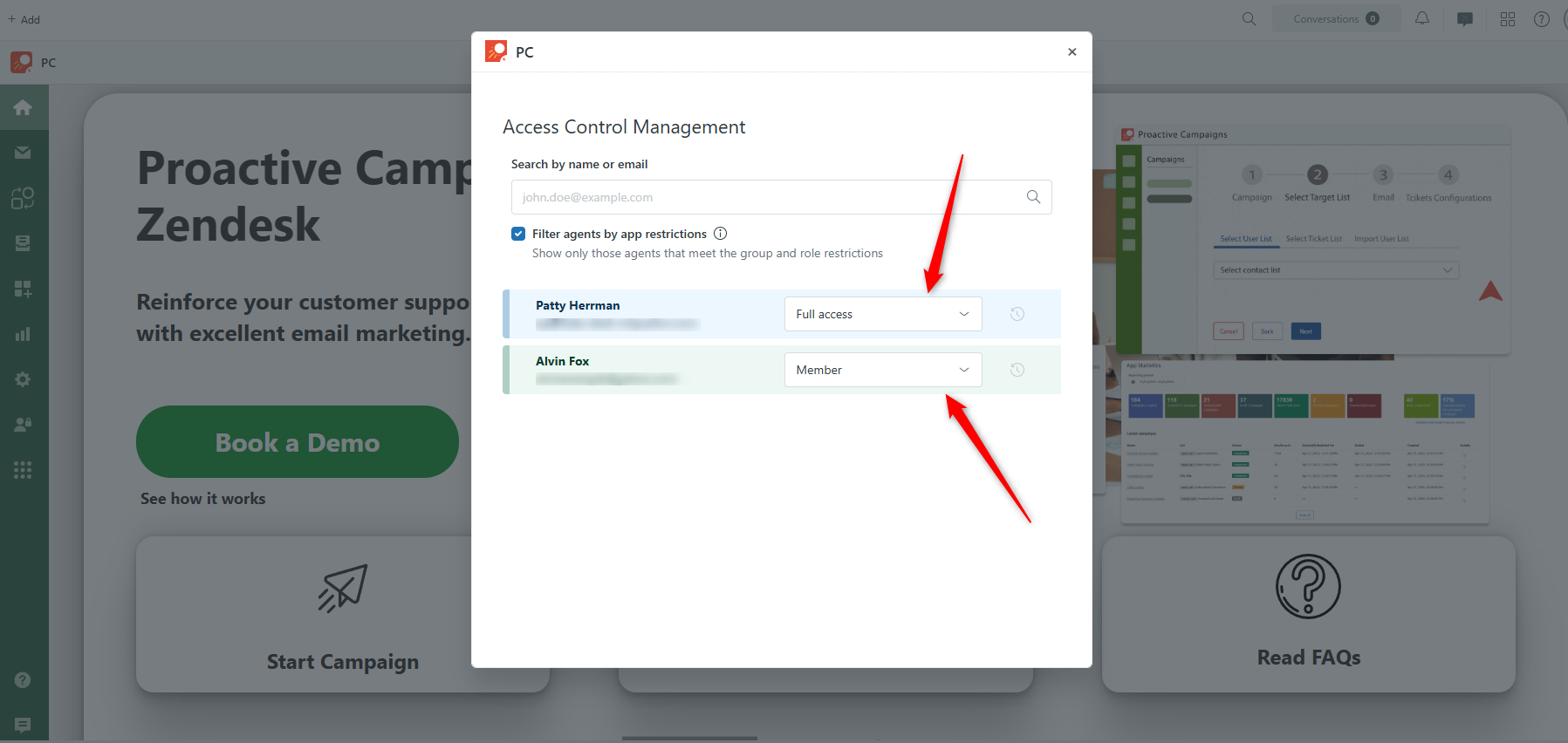Click the Proactive Campaigns preview thumbnail
Screen dimensions: 1568x743
point(1313,240)
